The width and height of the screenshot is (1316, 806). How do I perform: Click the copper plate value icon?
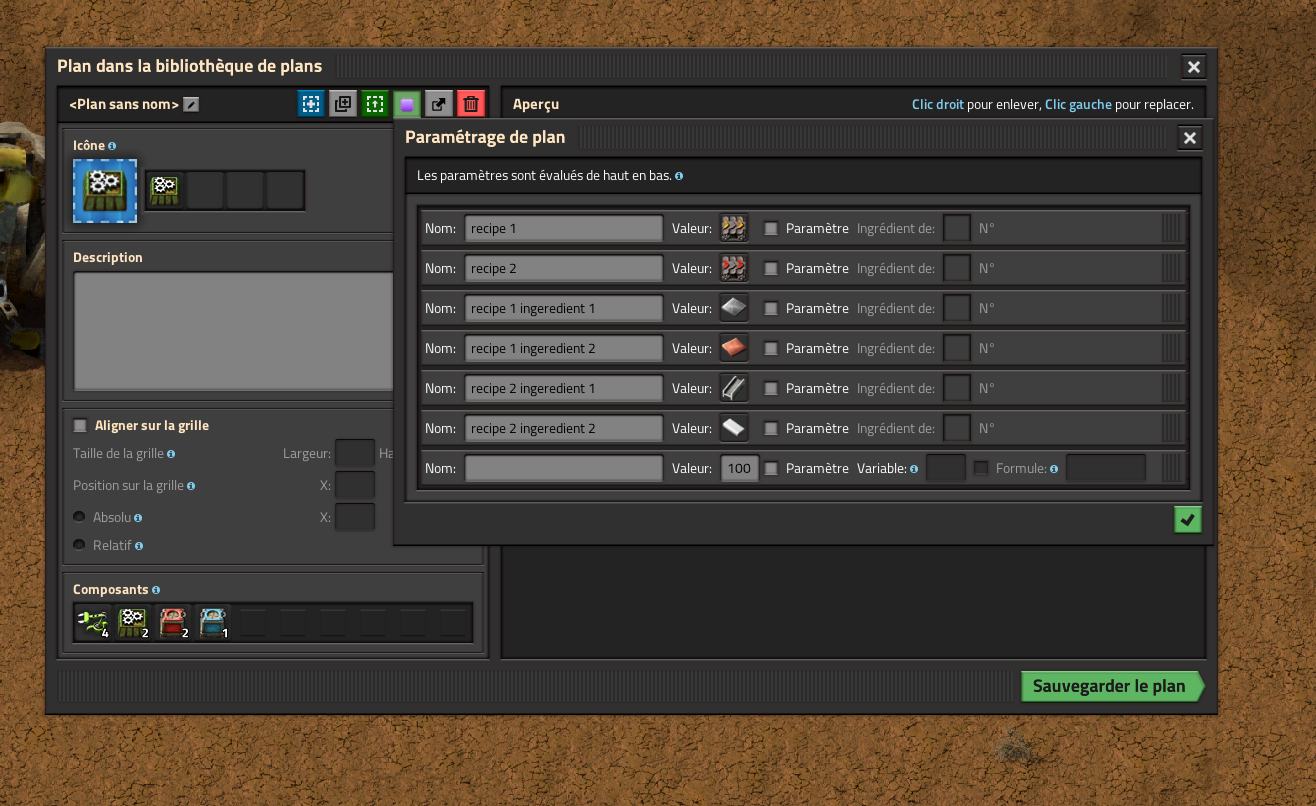pos(734,348)
